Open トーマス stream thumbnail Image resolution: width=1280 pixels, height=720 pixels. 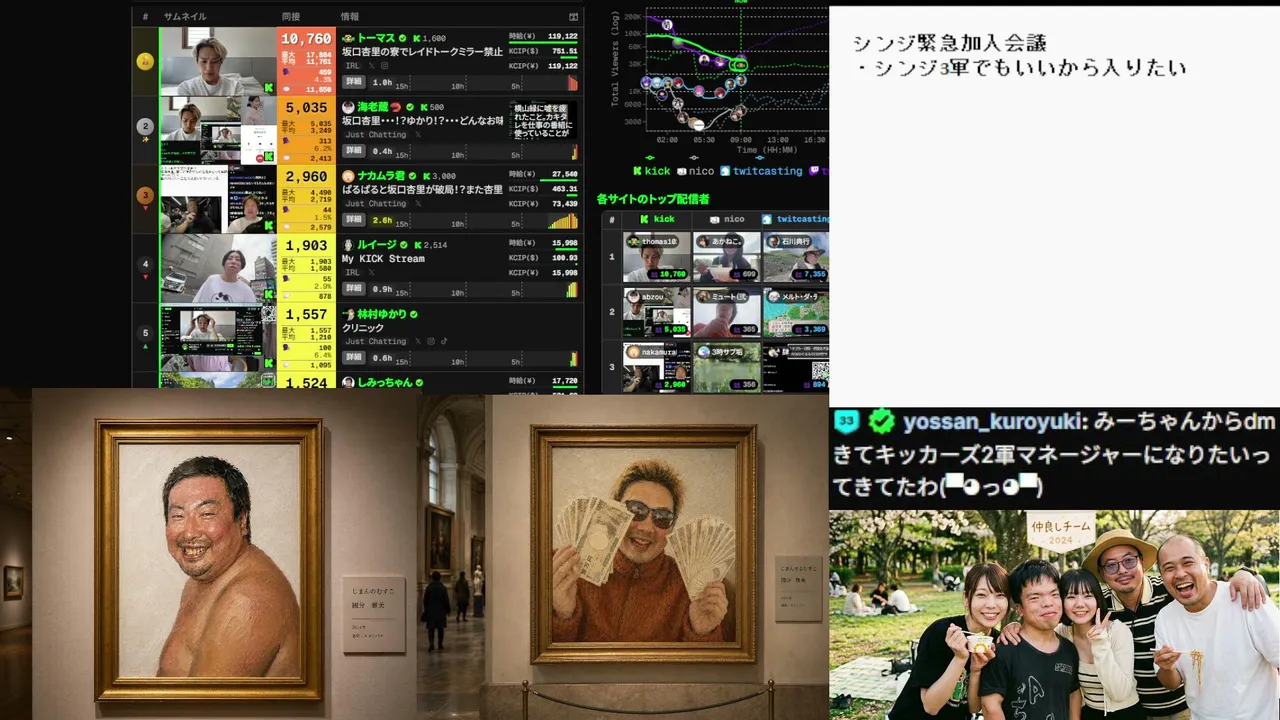pyautogui.click(x=218, y=61)
